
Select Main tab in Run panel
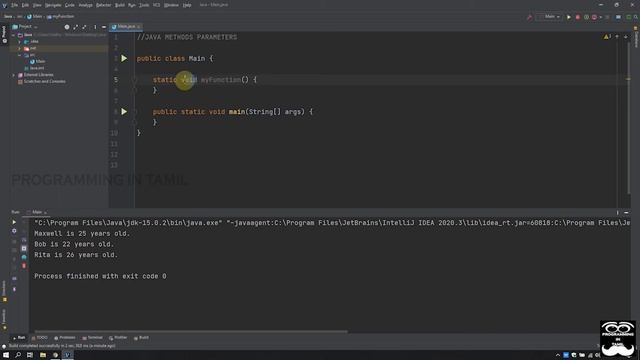pyautogui.click(x=37, y=212)
